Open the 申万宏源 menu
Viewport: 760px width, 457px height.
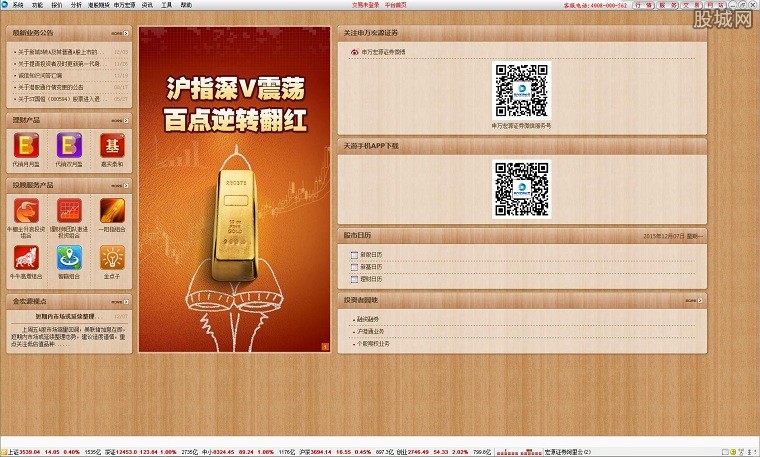coord(125,5)
